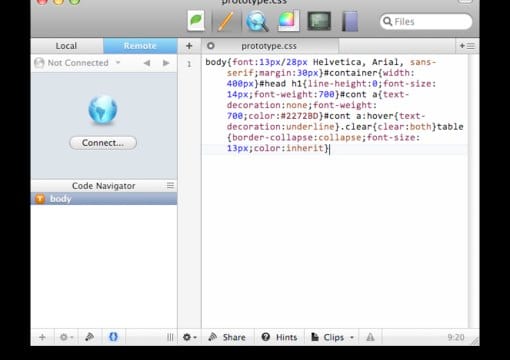This screenshot has width=510, height=360.
Task: Add a new tab with plus button
Action: 189,46
